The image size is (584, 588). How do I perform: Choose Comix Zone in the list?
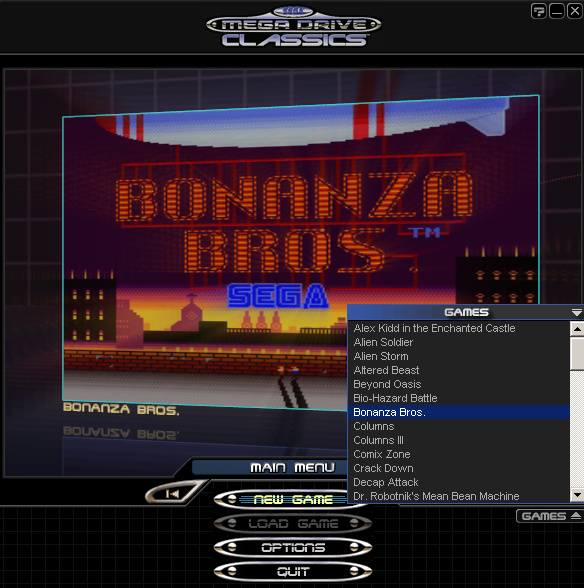pyautogui.click(x=459, y=454)
